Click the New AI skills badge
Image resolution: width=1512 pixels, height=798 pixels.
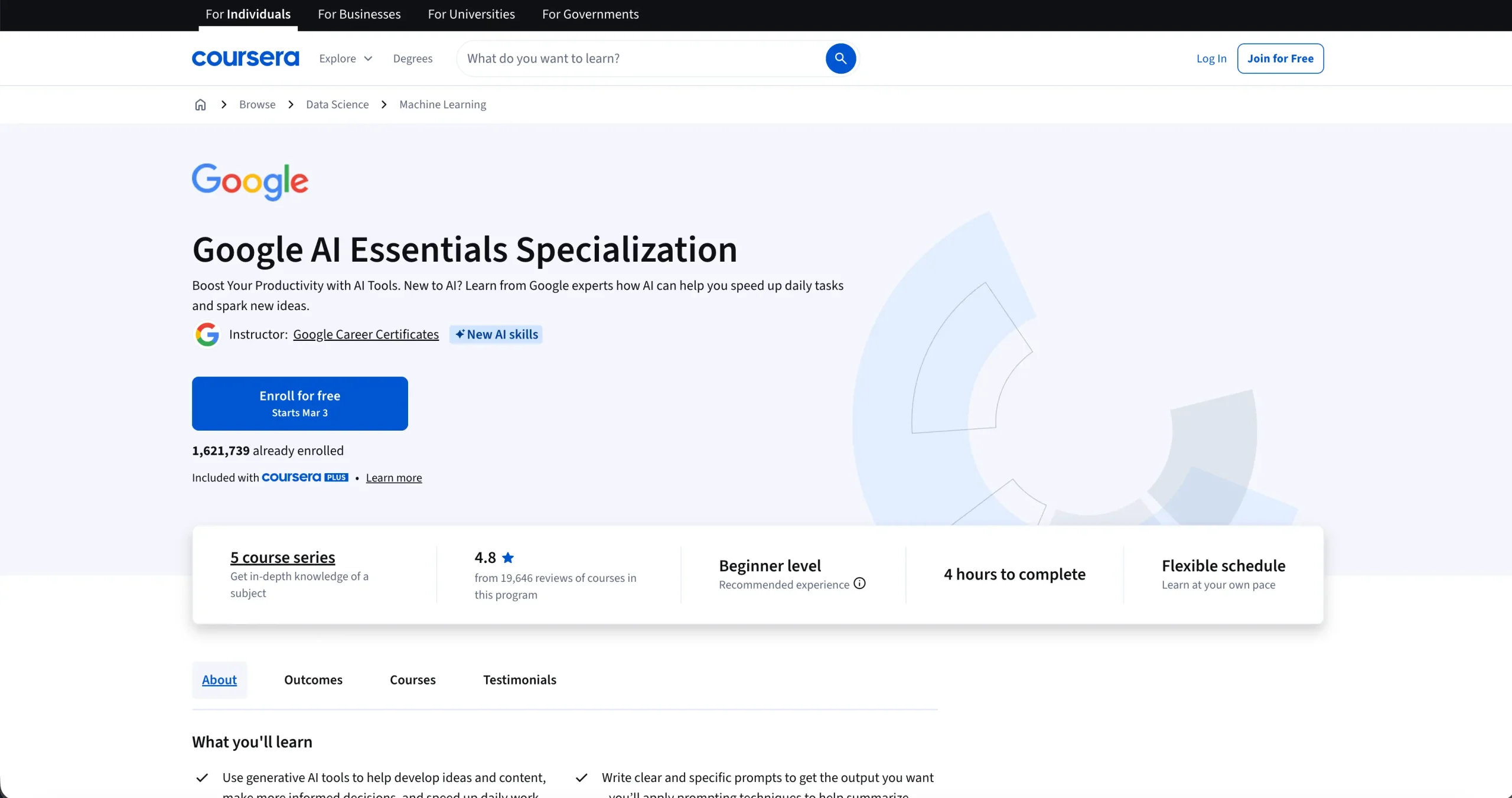click(496, 334)
